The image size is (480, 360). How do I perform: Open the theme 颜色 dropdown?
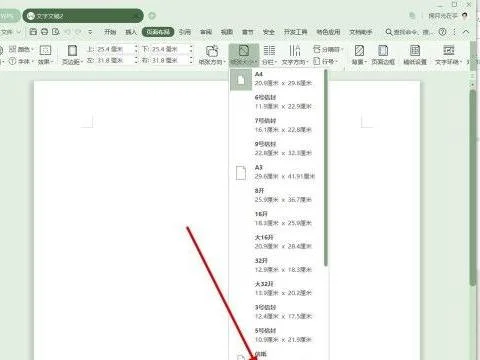[x=22, y=49]
